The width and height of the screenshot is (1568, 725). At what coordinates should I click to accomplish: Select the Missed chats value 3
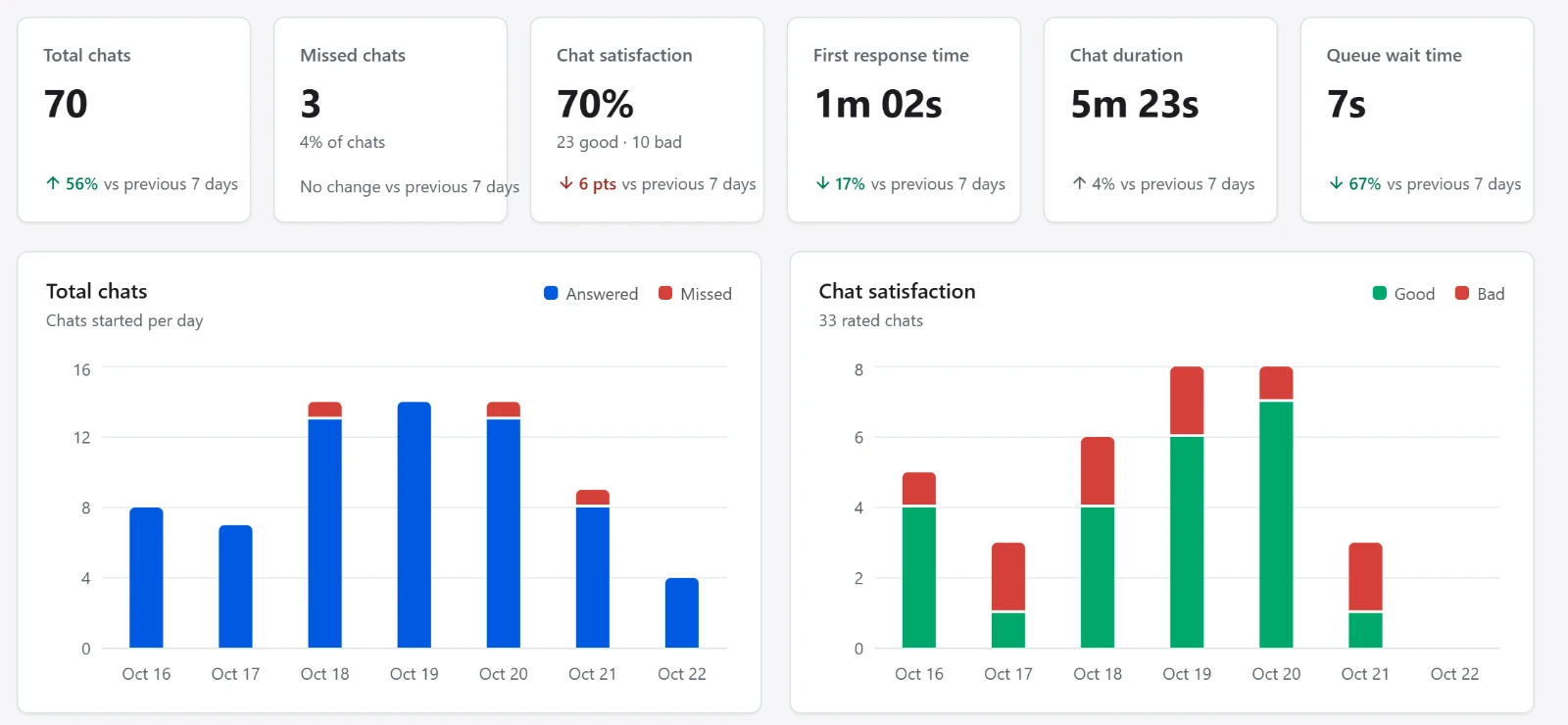(x=311, y=104)
